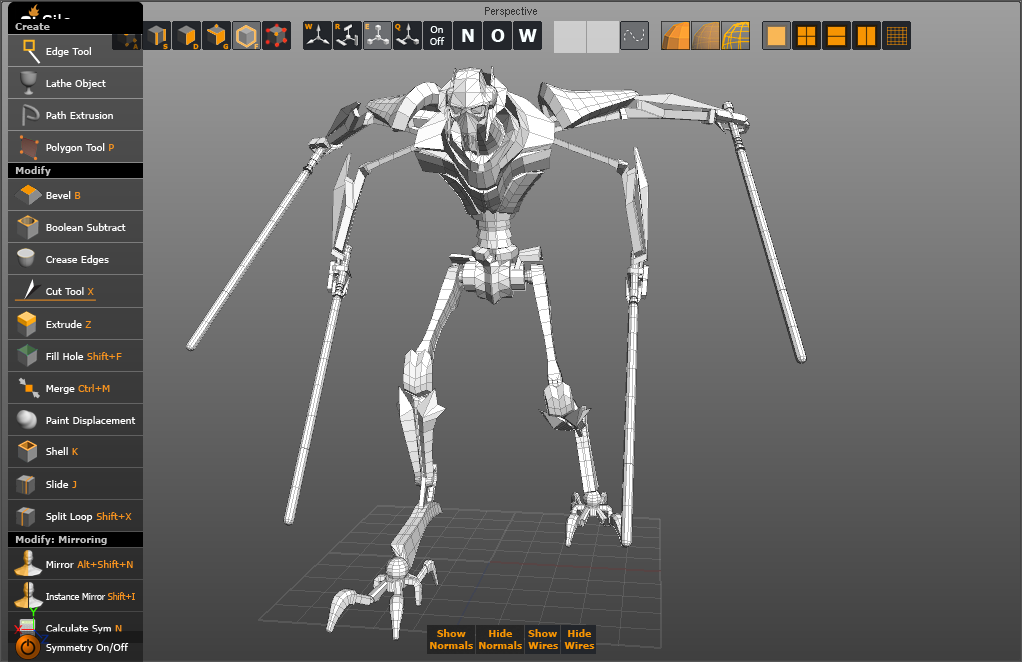Open the Paint Displacement tool
The image size is (1022, 662).
(x=75, y=420)
